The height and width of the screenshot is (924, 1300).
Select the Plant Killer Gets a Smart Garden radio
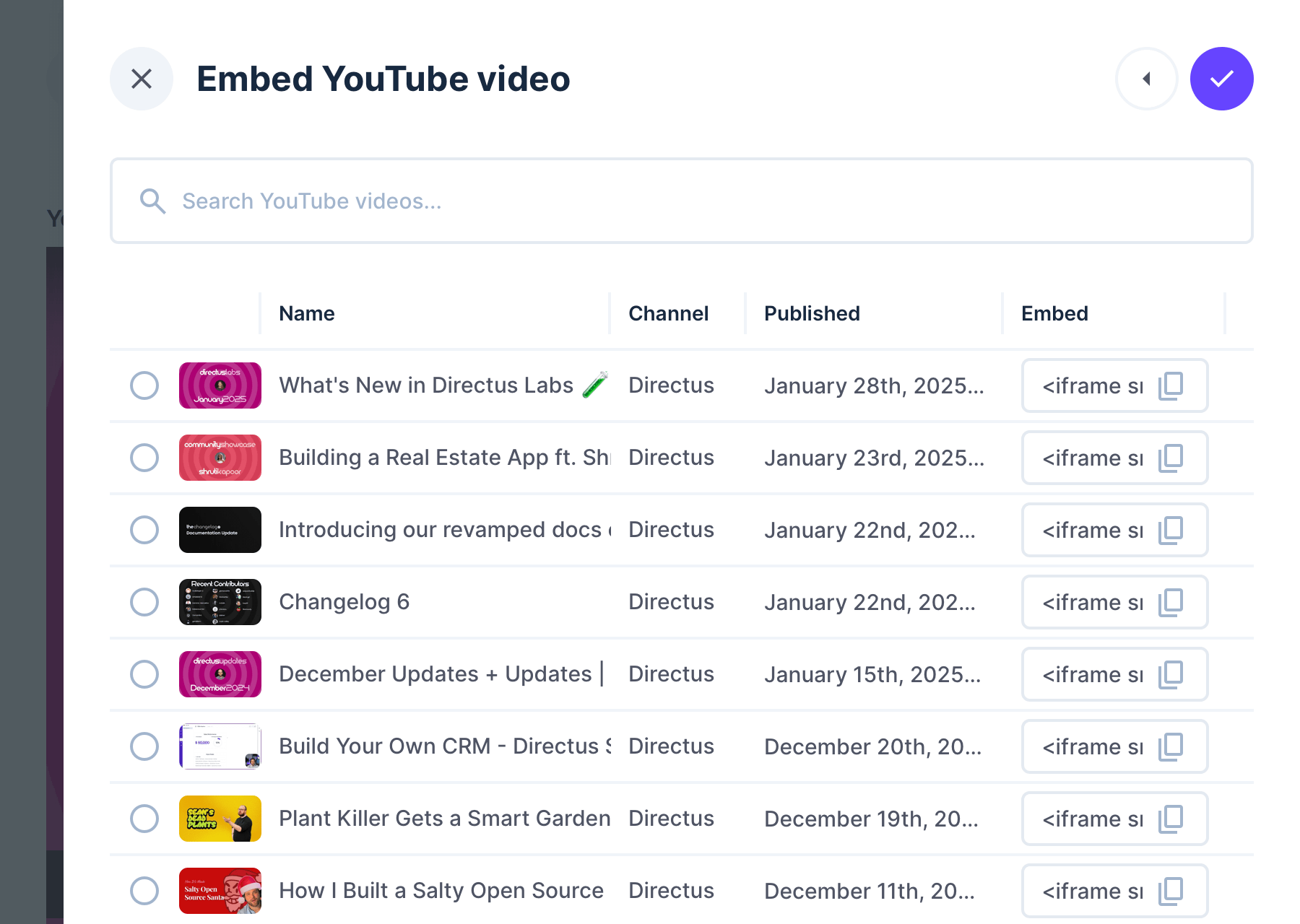pos(144,819)
